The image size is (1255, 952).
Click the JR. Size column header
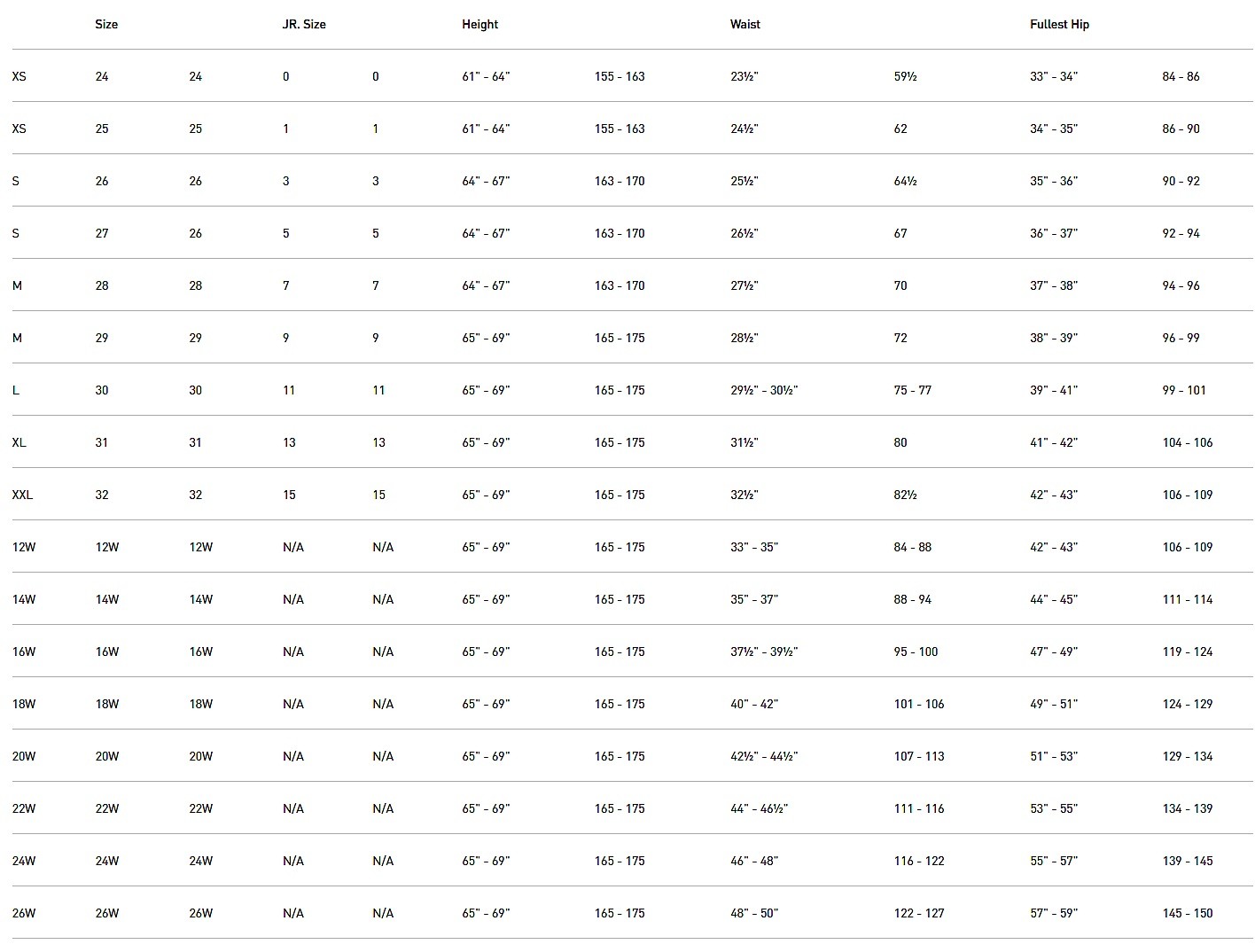[304, 25]
